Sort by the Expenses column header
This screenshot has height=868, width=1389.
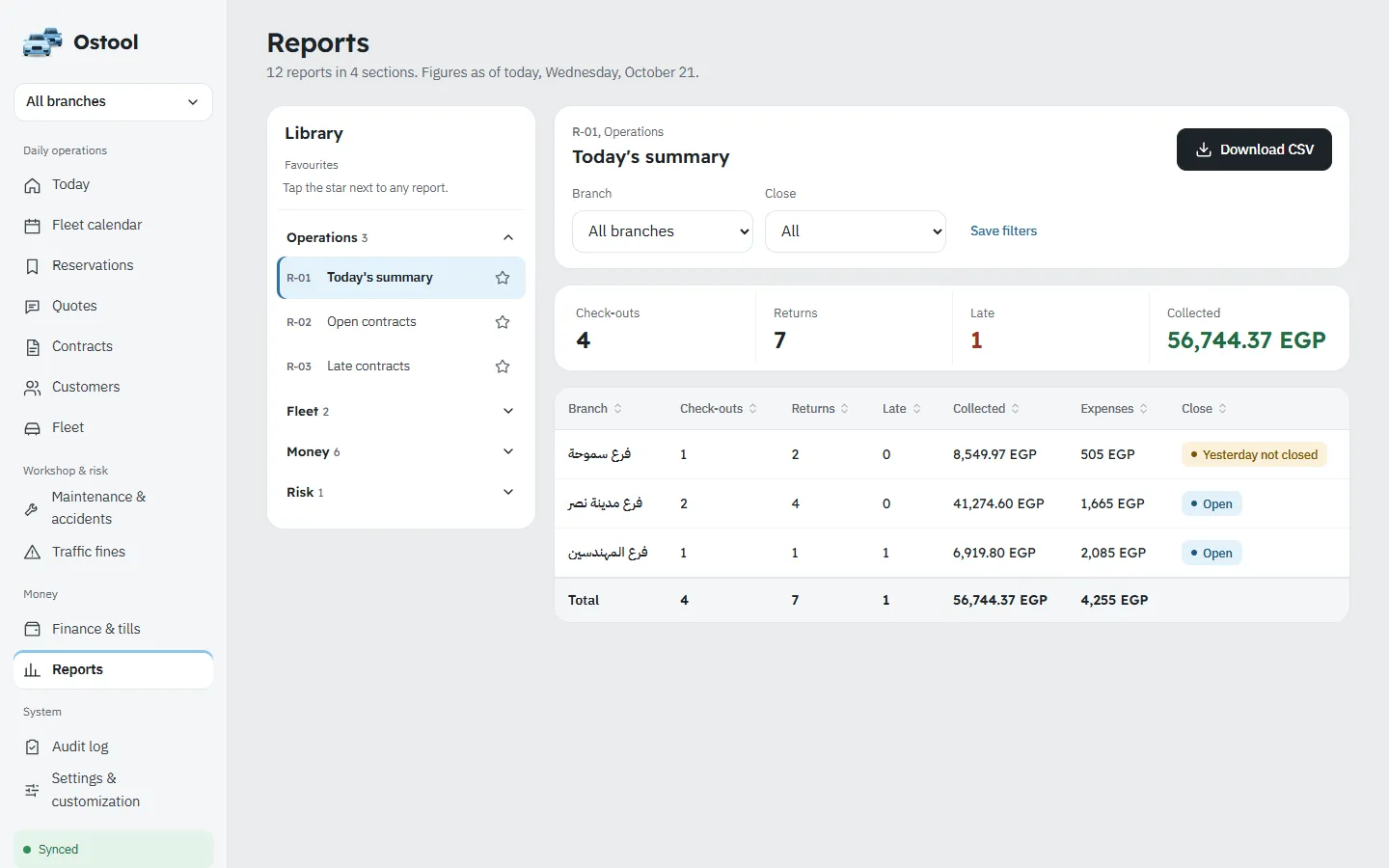[1114, 409]
